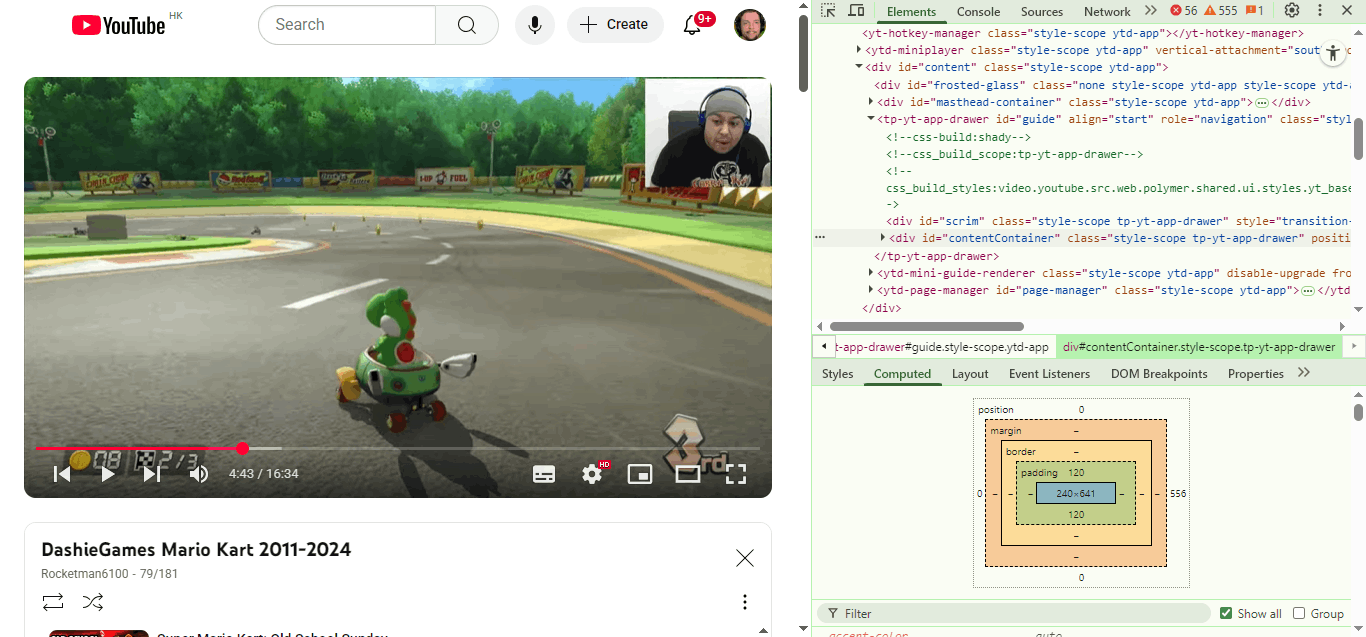This screenshot has height=637, width=1366.
Task: Open the DOM Breakpoints pane tab
Action: pyautogui.click(x=1159, y=374)
